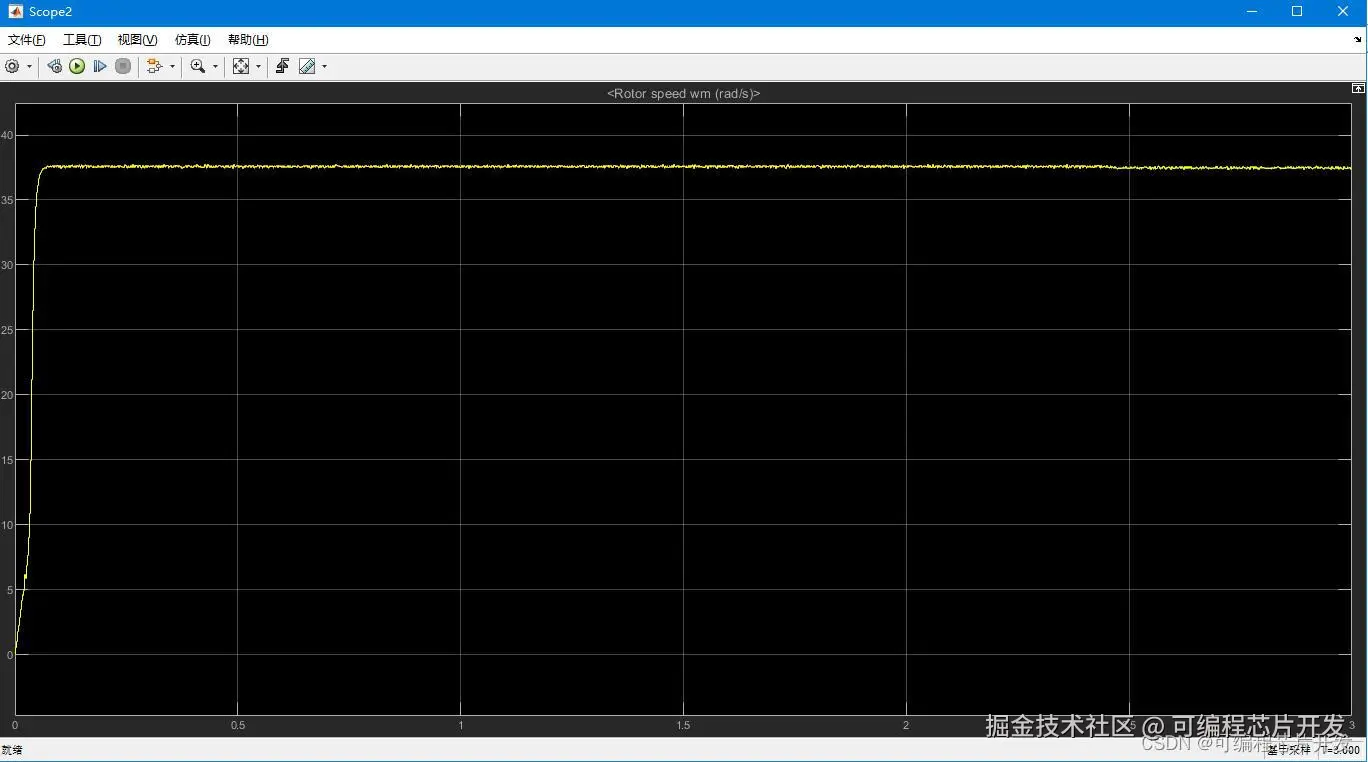
Task: Click the x-axis label 0.5
Action: pyautogui.click(x=237, y=725)
